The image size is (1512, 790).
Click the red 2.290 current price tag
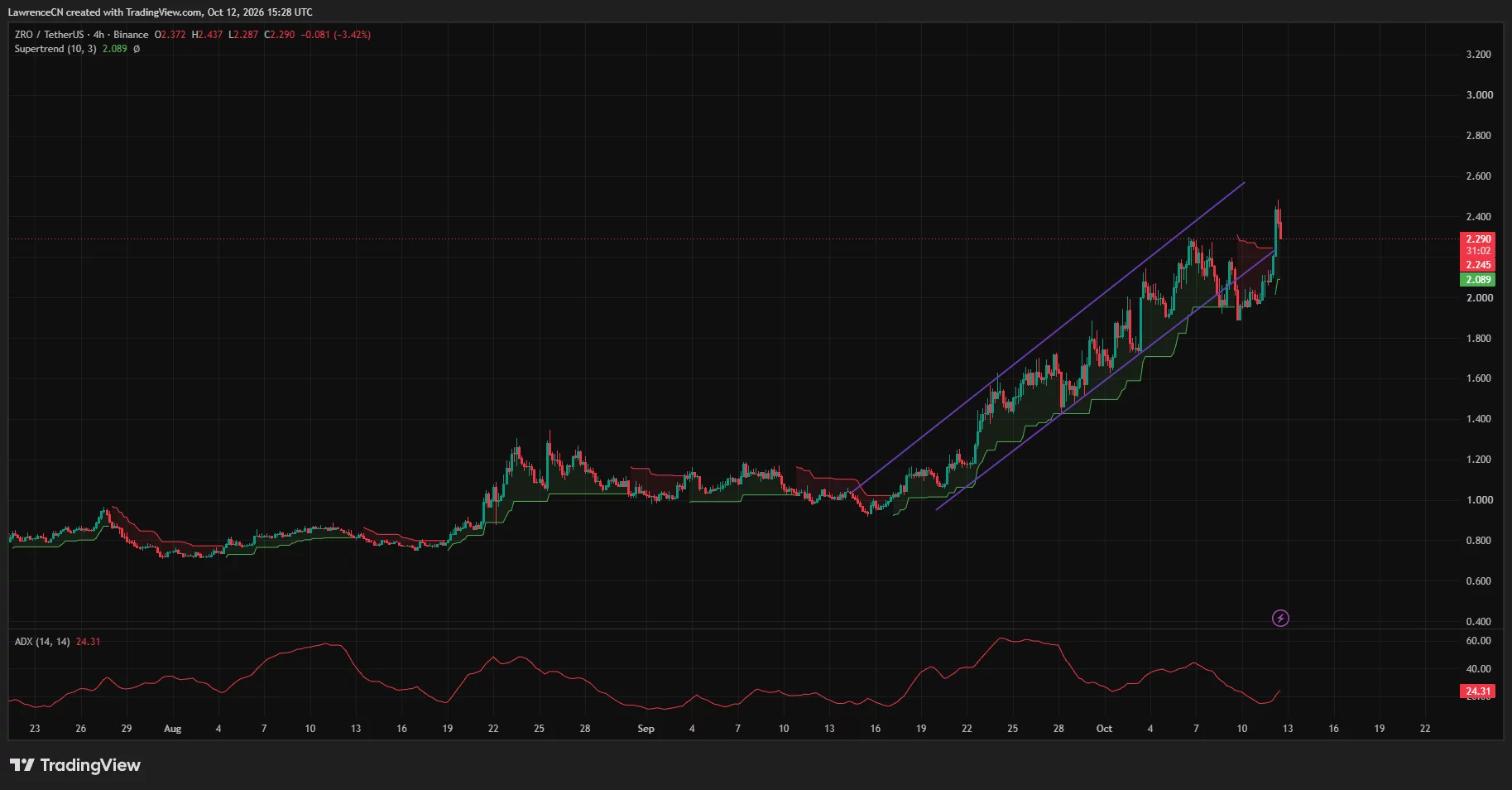click(1477, 239)
